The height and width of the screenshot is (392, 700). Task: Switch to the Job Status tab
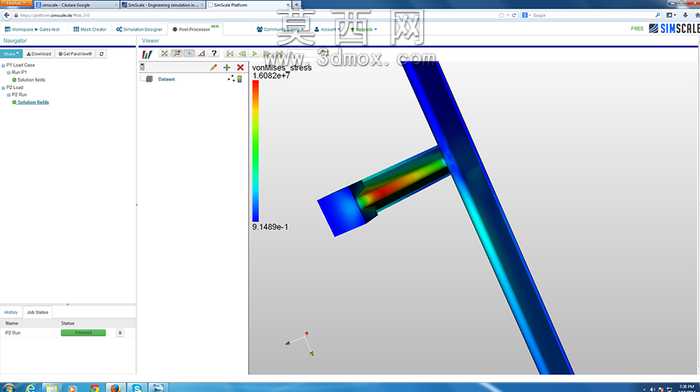coord(38,312)
